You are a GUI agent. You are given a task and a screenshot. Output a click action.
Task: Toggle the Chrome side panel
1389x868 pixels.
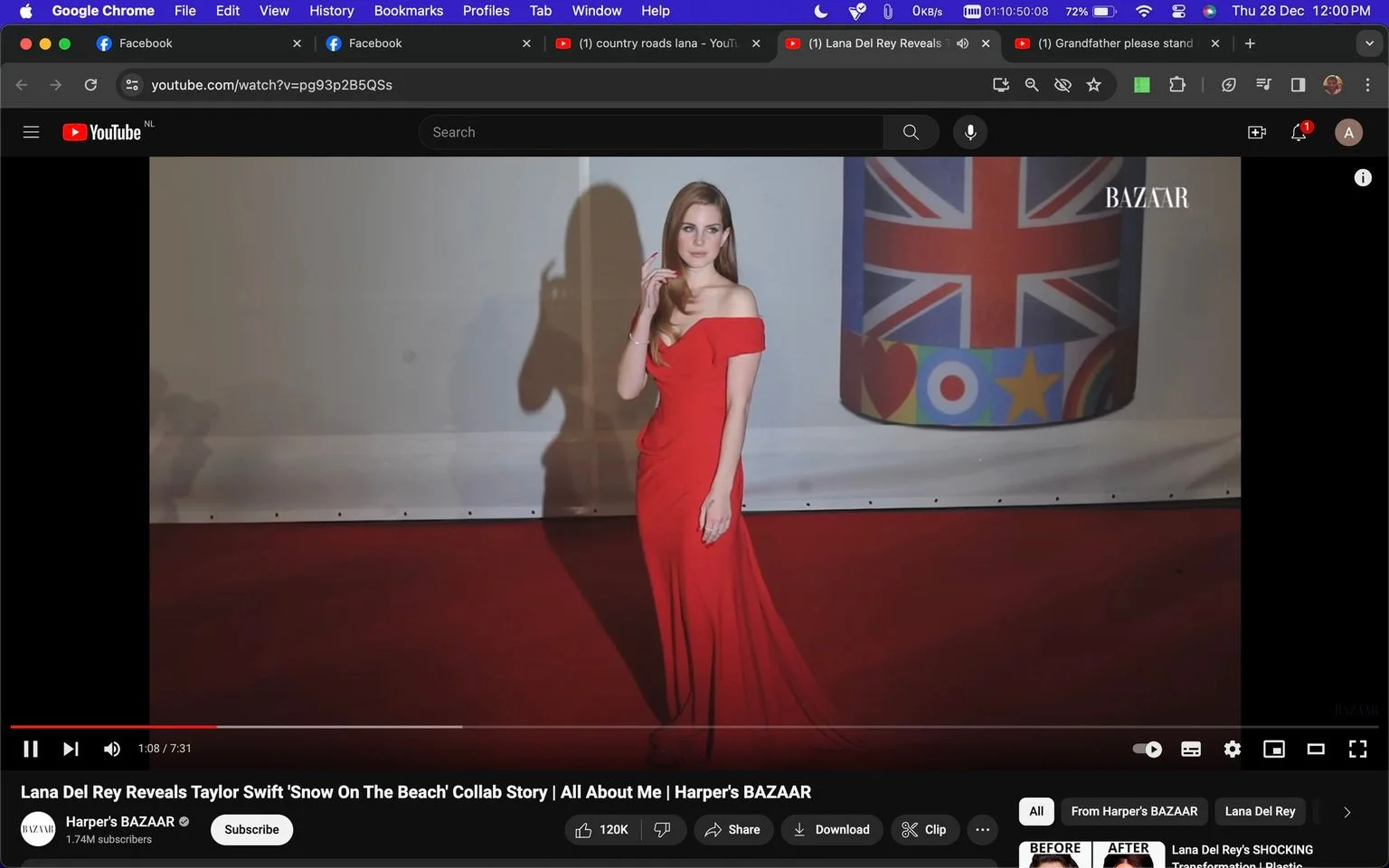point(1298,85)
